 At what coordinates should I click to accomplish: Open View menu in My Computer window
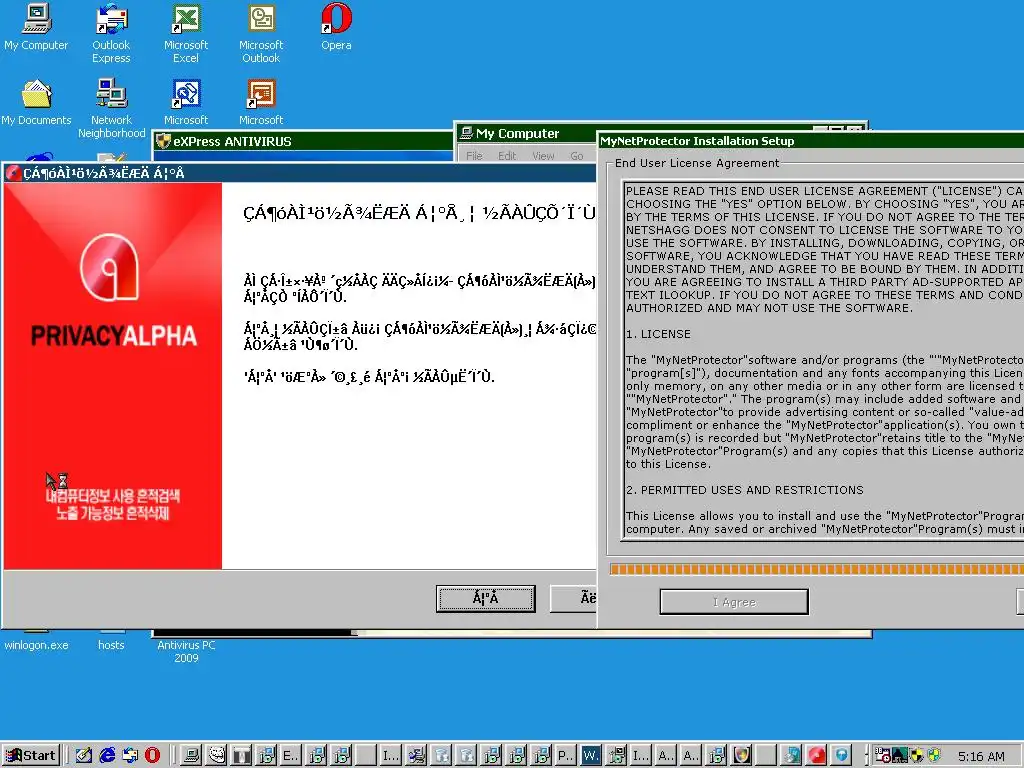(x=543, y=155)
